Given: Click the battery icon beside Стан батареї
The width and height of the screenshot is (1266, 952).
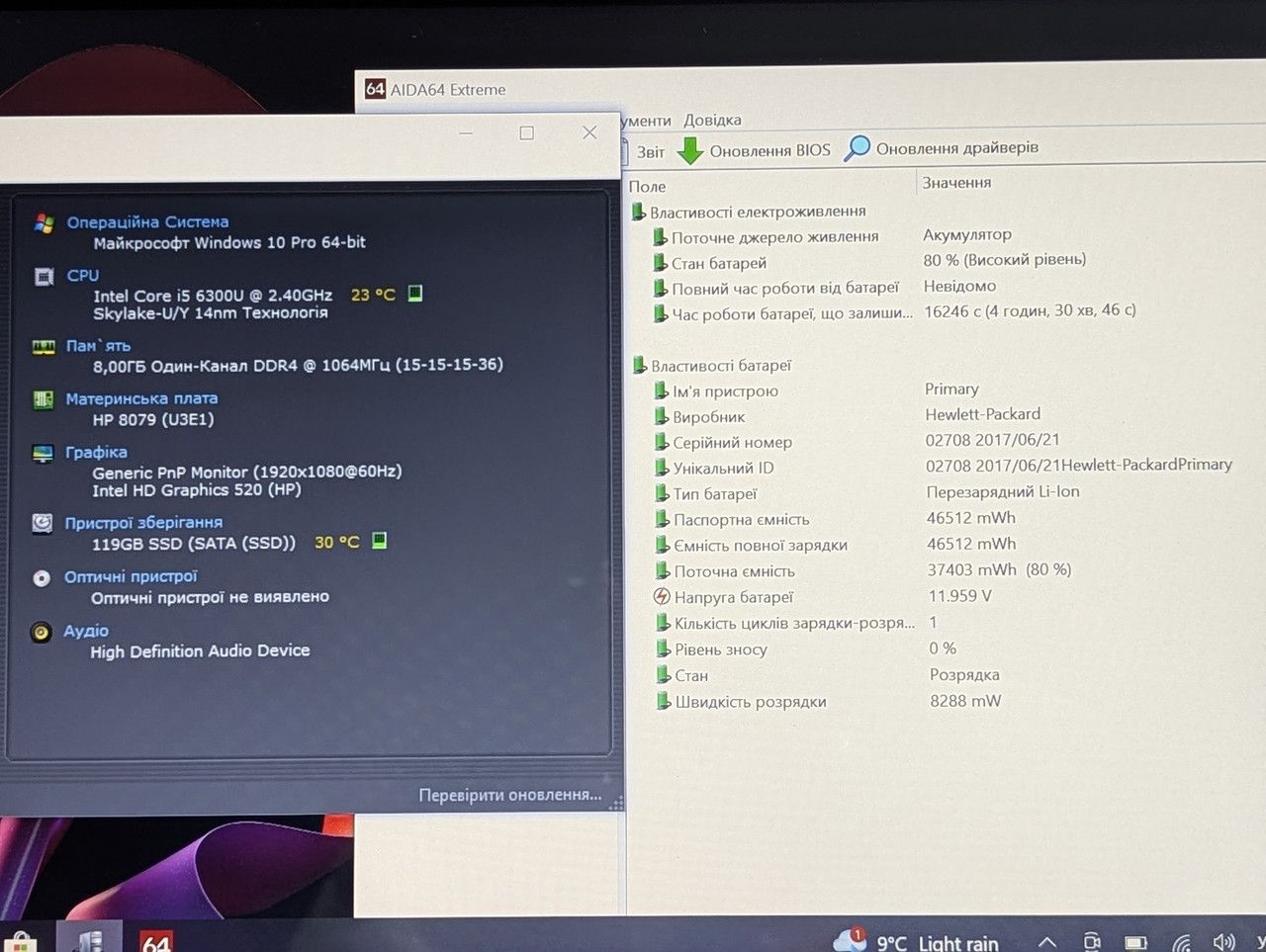Looking at the screenshot, I should [660, 263].
